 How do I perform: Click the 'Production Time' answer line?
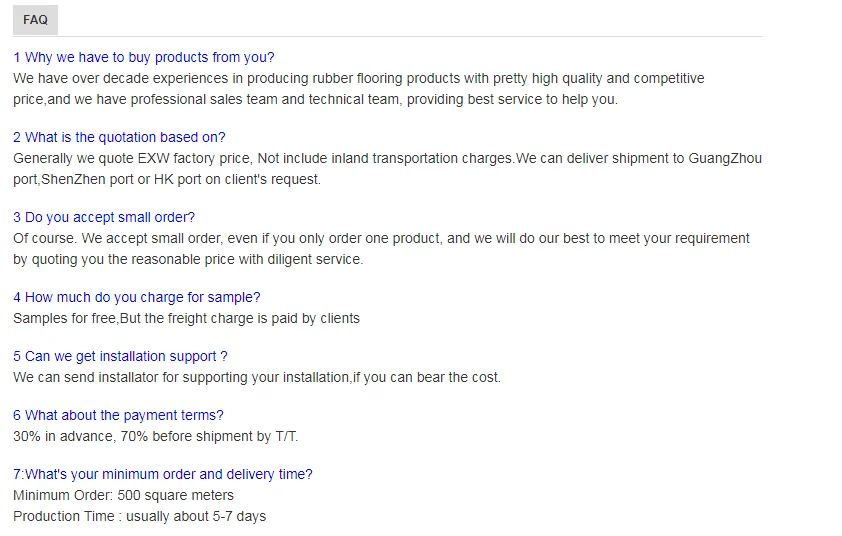(139, 516)
